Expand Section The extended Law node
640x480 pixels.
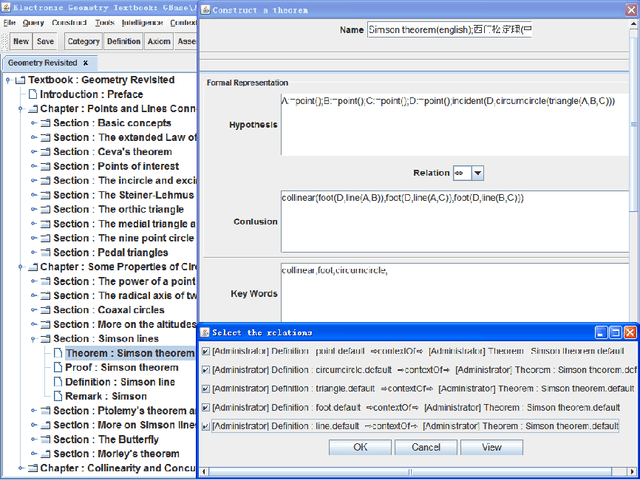point(34,138)
